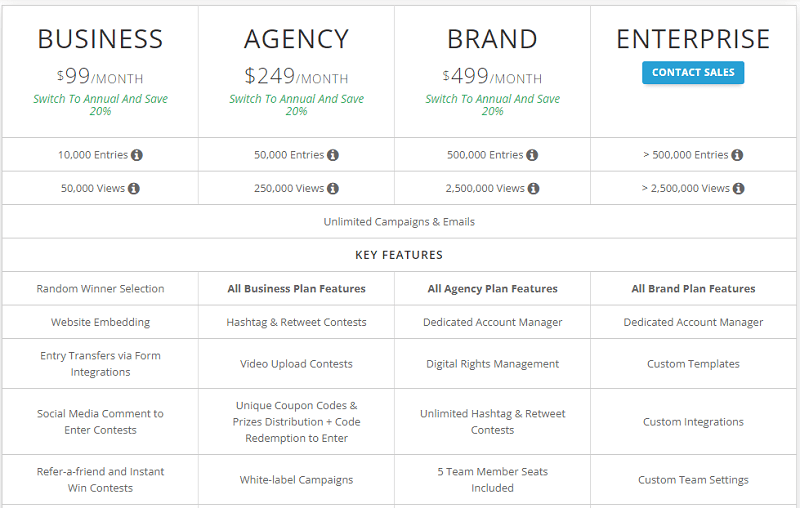800x508 pixels.
Task: Switch Agency plan to annual billing
Action: (296, 105)
